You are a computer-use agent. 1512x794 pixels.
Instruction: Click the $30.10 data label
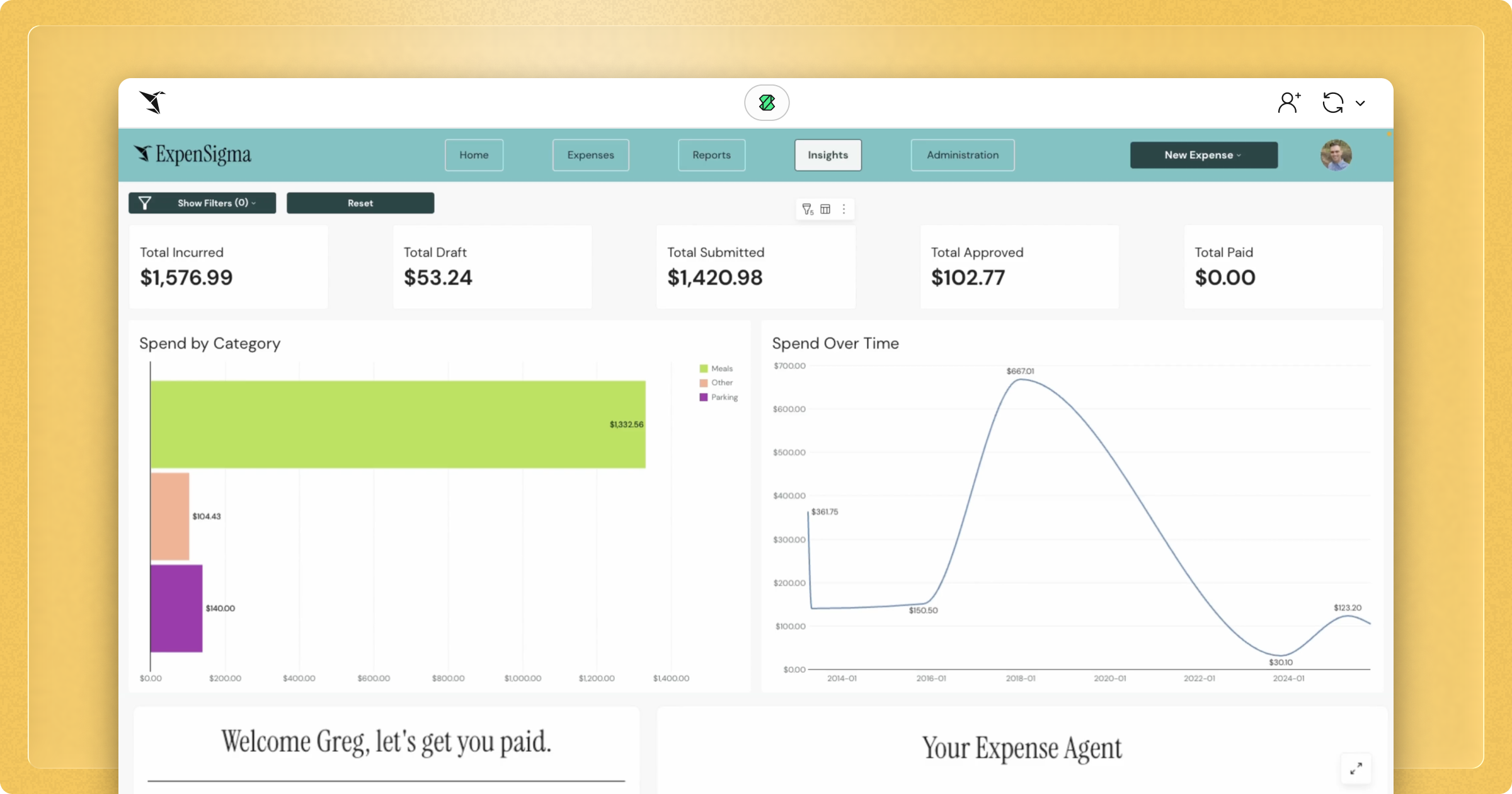point(1281,662)
